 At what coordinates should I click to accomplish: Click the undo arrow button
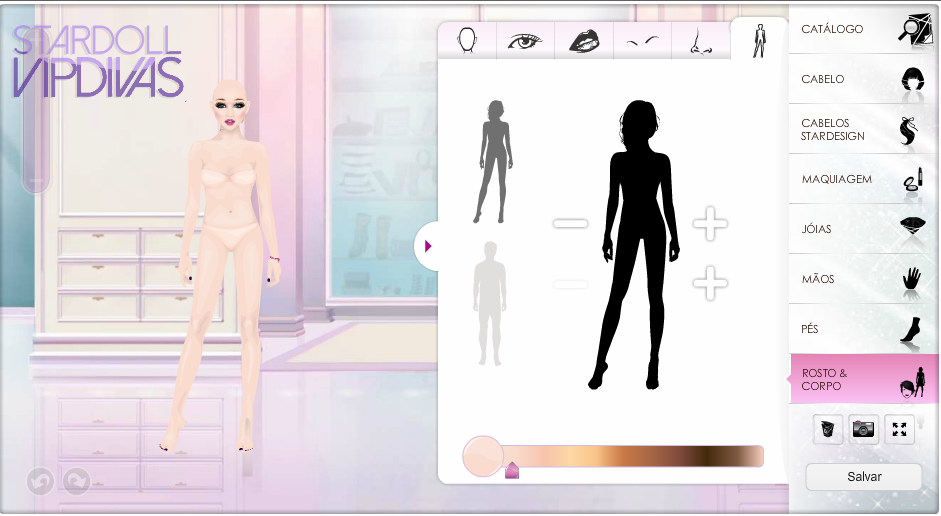[x=40, y=481]
